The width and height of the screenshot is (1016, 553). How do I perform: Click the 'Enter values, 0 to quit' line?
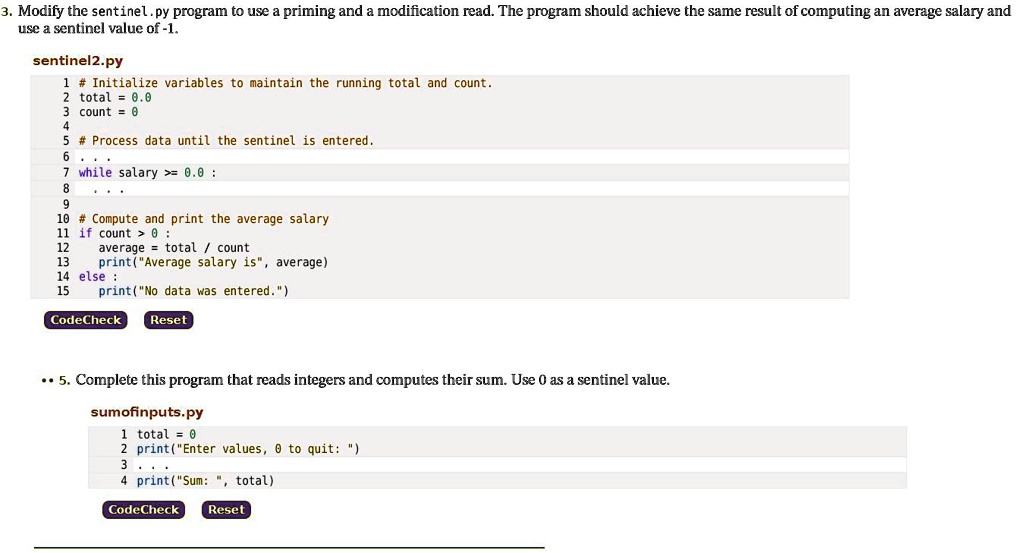tap(248, 449)
